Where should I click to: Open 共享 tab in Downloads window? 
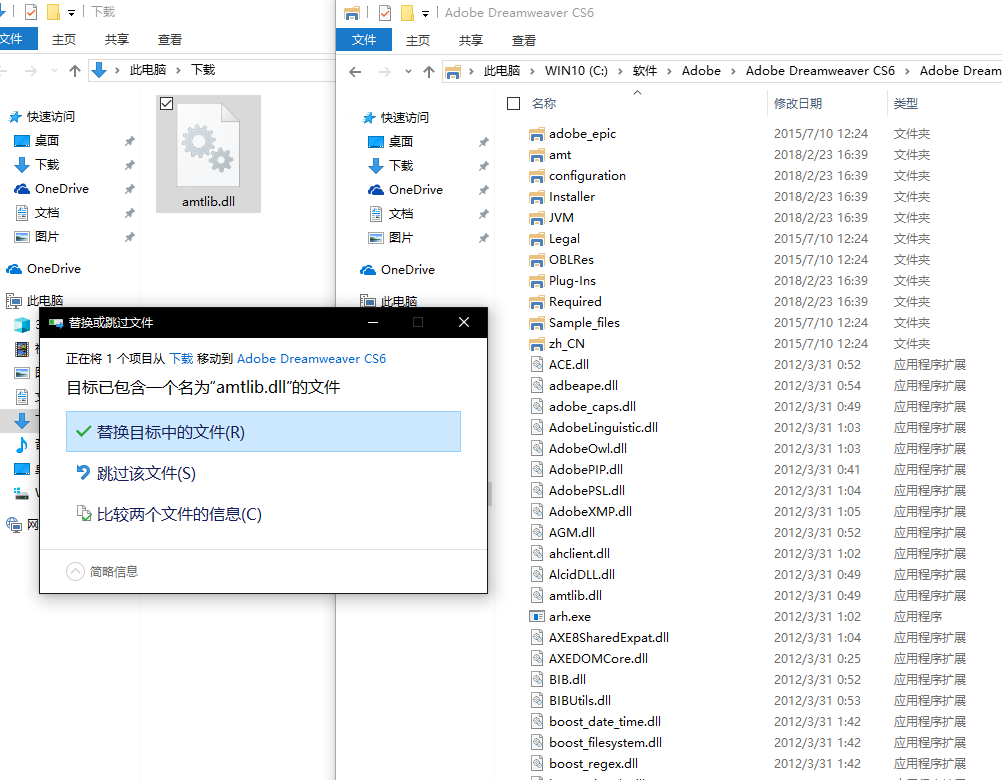117,40
